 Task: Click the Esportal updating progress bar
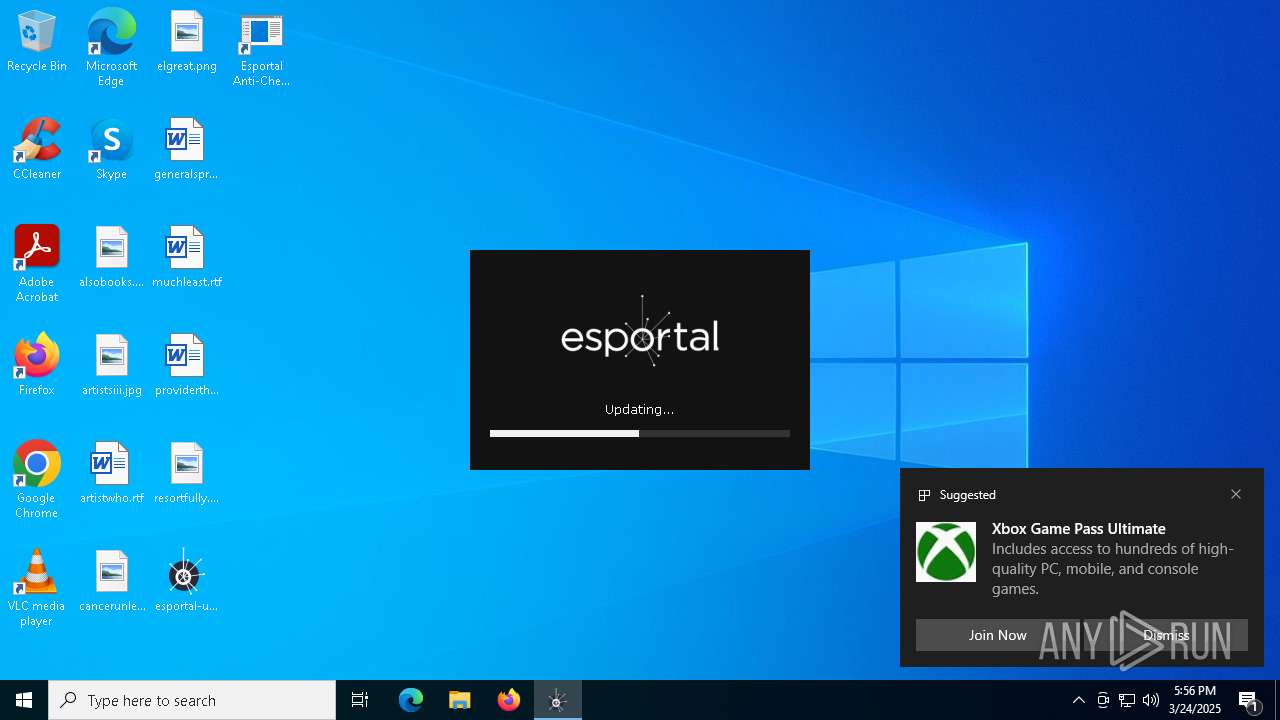point(640,433)
